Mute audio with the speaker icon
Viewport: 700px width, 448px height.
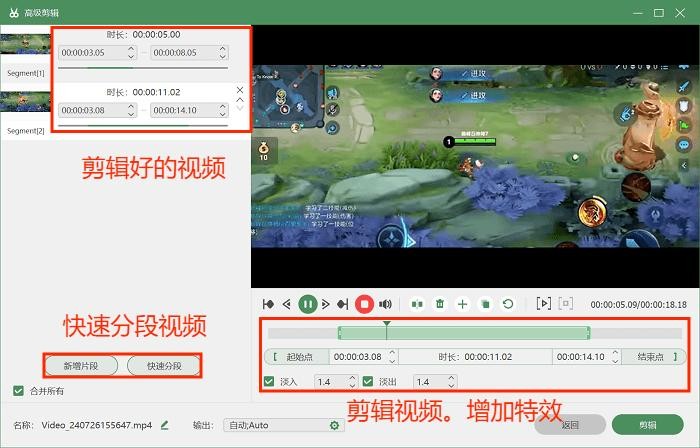click(x=385, y=303)
